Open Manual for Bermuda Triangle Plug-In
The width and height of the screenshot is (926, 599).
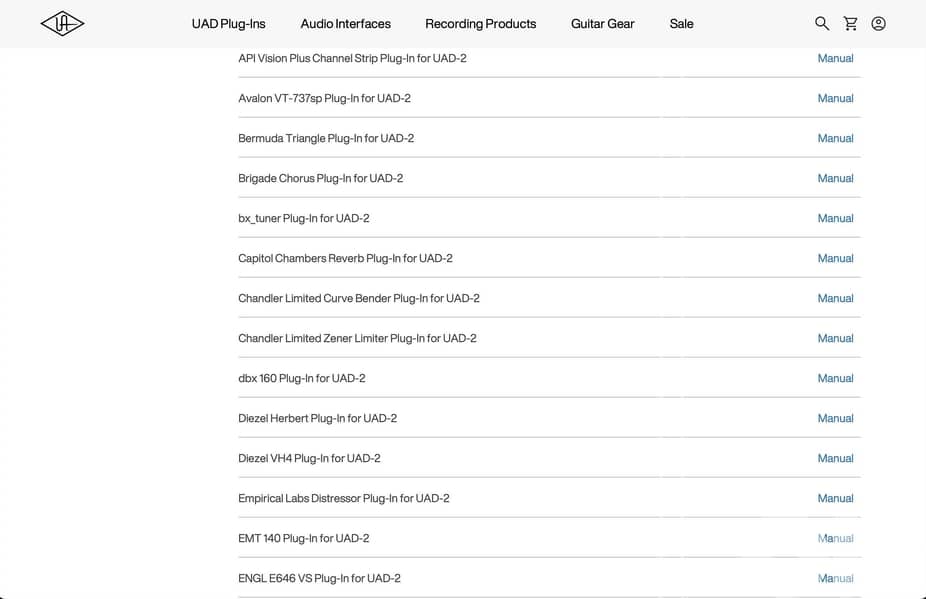(835, 138)
